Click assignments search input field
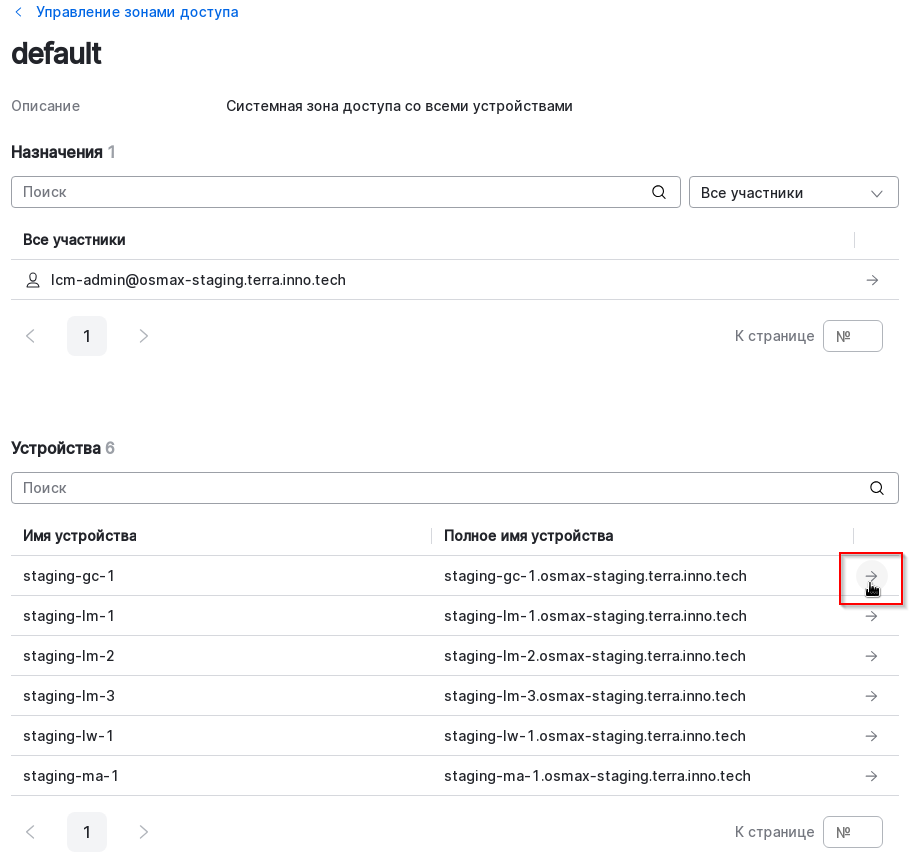This screenshot has height=862, width=912. [330, 192]
